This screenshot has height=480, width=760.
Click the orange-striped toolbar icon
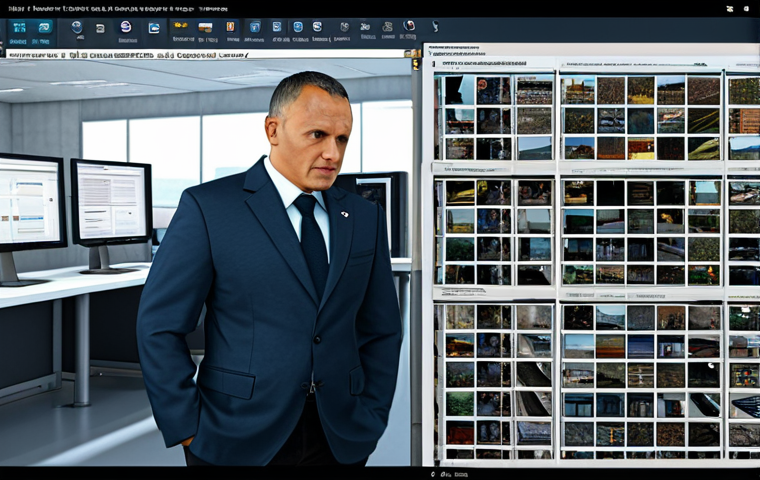[x=205, y=28]
